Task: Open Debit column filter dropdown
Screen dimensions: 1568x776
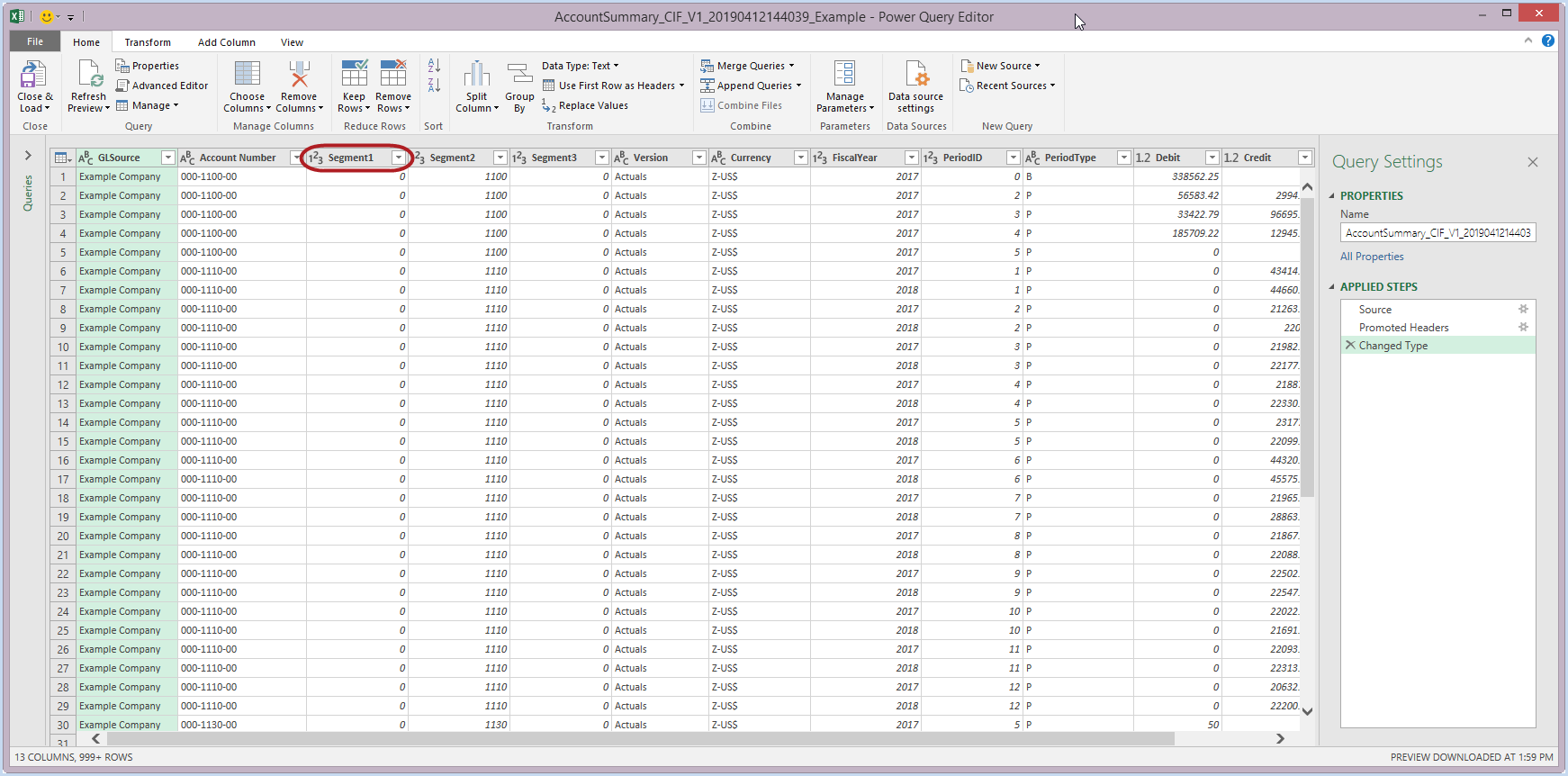Action: 1212,158
